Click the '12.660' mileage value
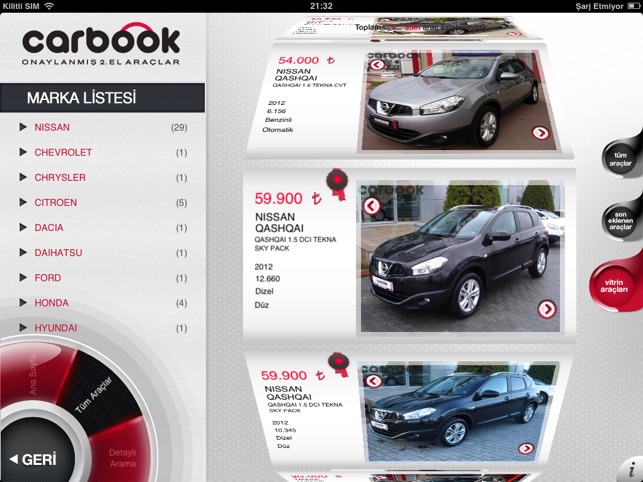This screenshot has width=643, height=482. (267, 279)
